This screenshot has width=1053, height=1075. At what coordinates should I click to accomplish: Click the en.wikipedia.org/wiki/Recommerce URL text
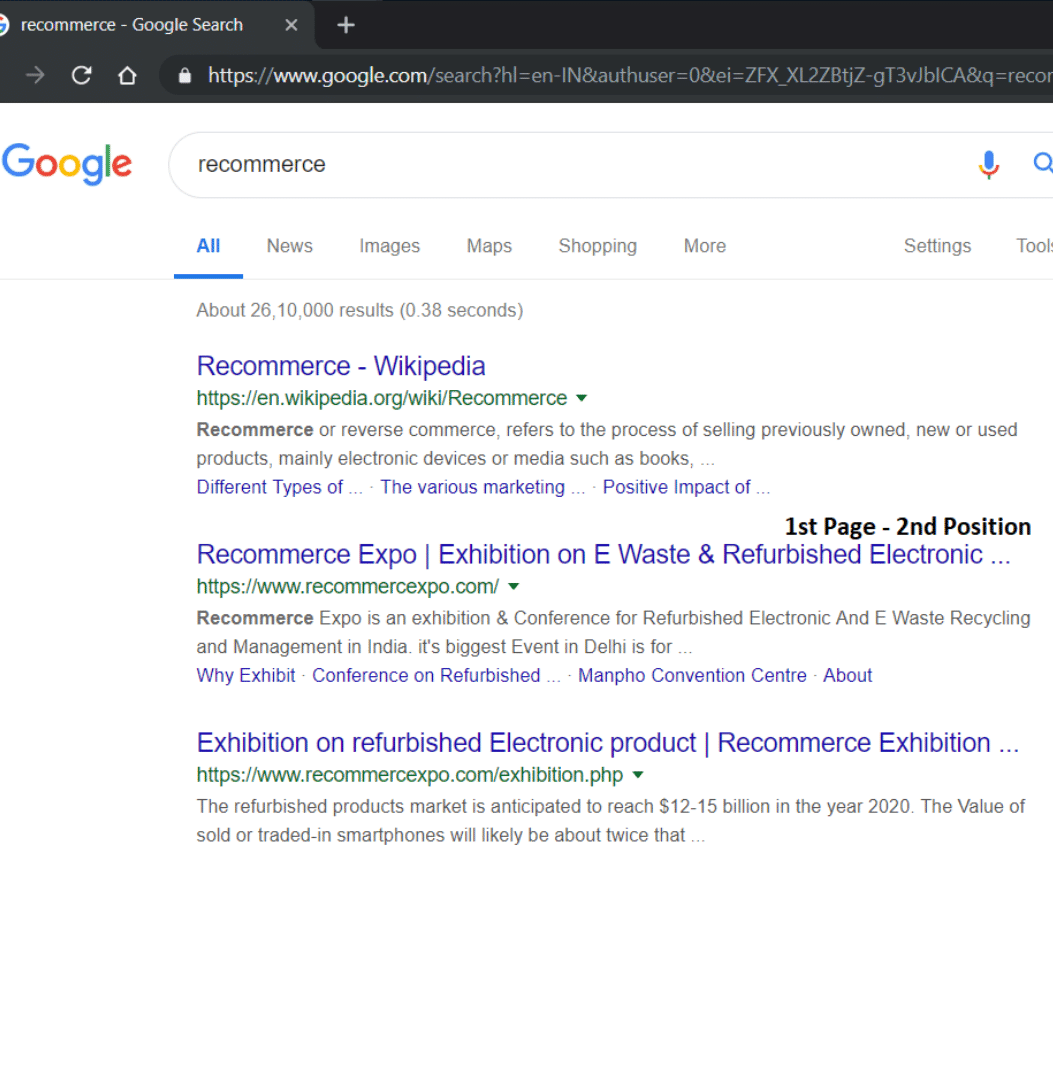point(382,398)
